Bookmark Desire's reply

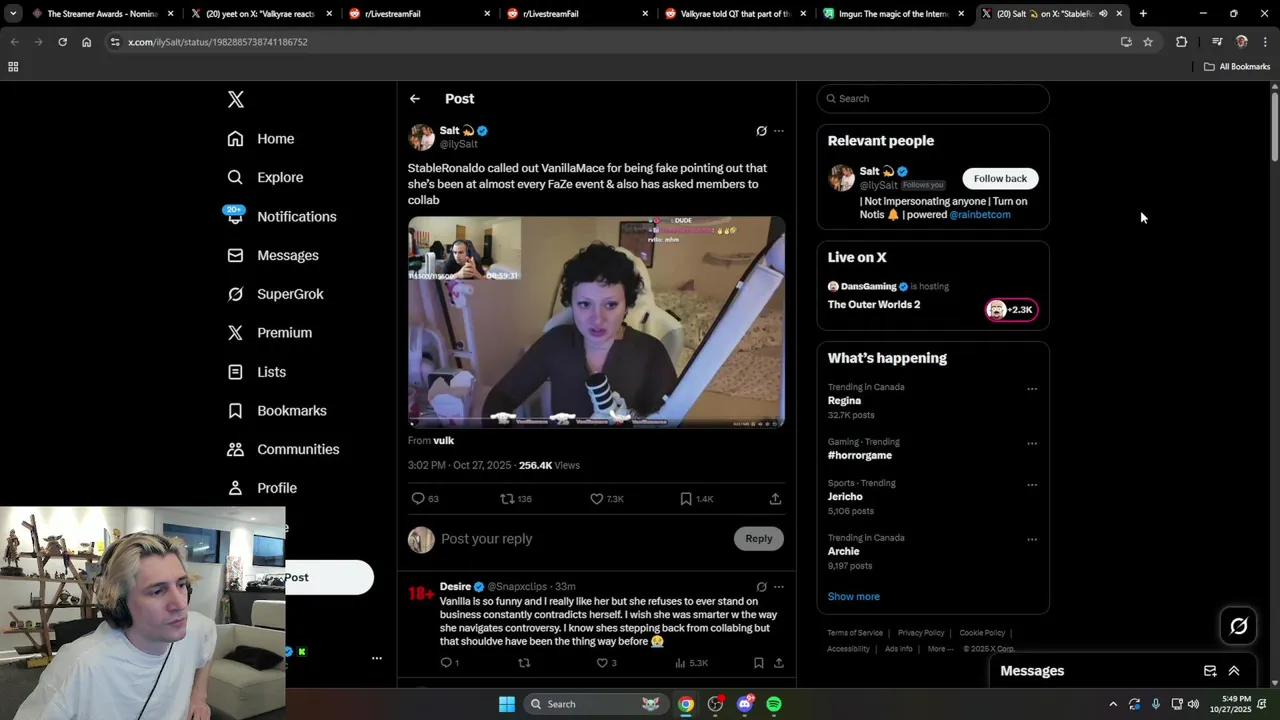[758, 663]
